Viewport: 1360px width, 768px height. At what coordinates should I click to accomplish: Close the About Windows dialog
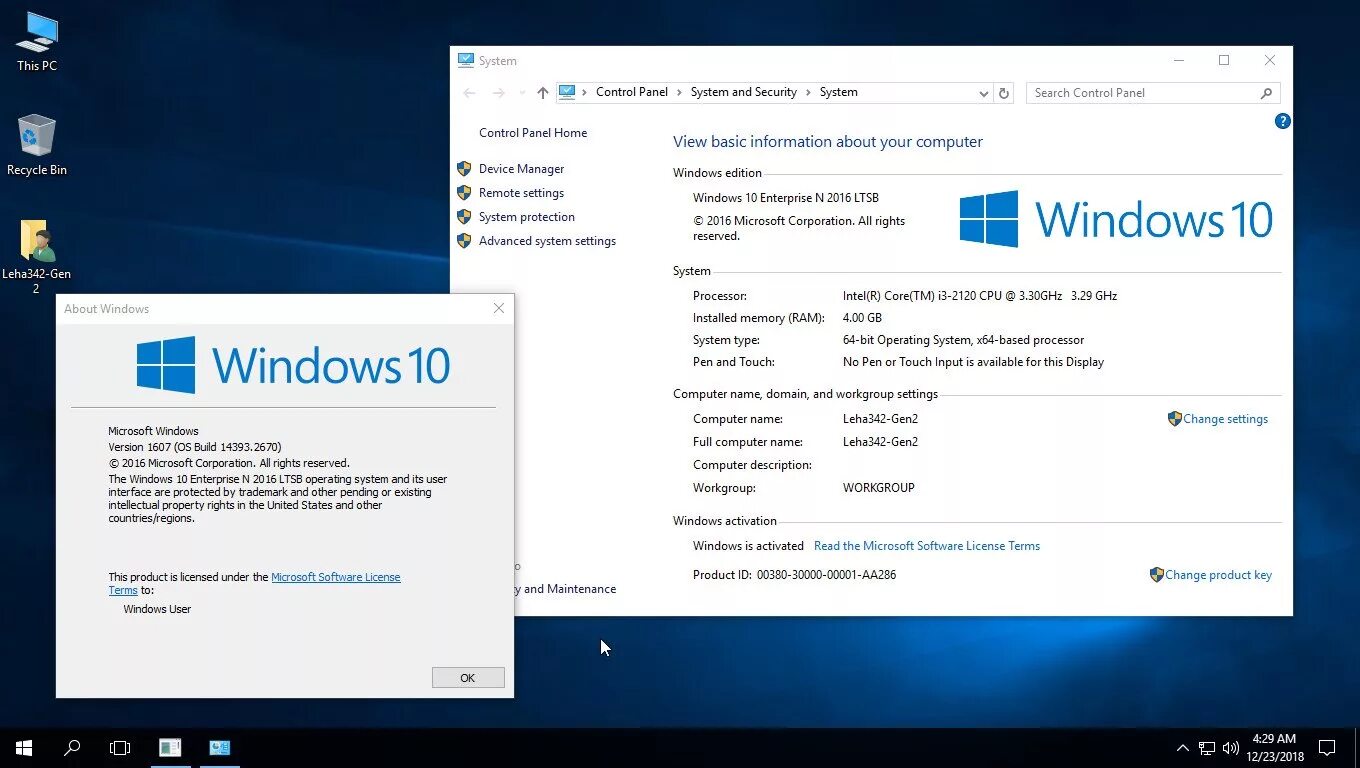498,308
